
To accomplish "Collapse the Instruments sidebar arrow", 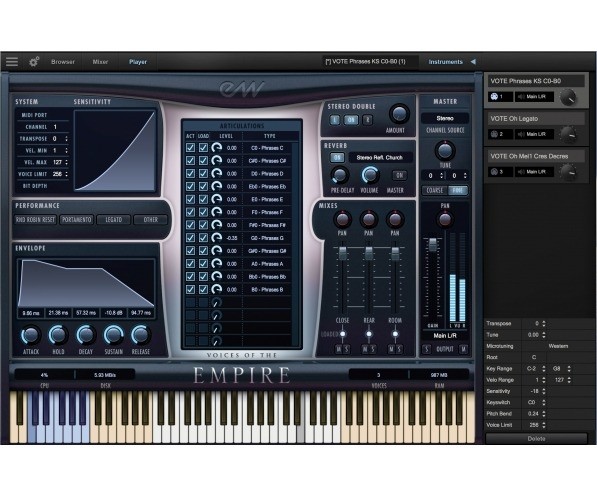I will 473,61.
